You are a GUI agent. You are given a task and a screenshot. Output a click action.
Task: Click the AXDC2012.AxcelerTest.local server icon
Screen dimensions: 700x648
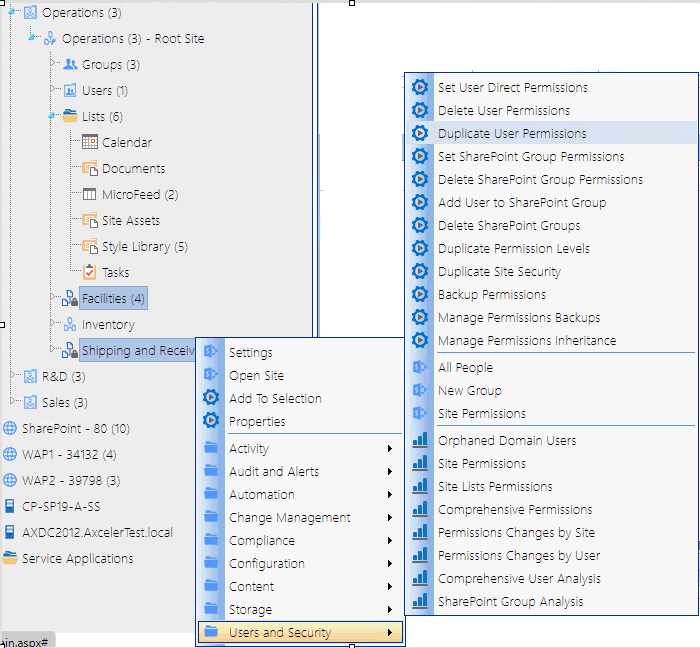[9, 532]
